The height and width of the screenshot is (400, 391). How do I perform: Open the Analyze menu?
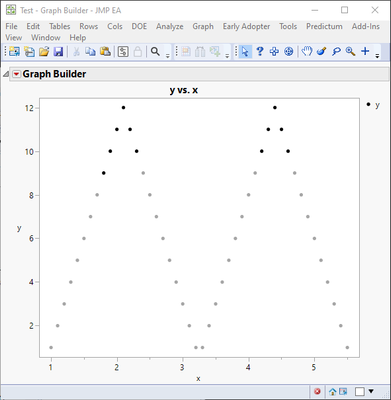click(x=170, y=26)
